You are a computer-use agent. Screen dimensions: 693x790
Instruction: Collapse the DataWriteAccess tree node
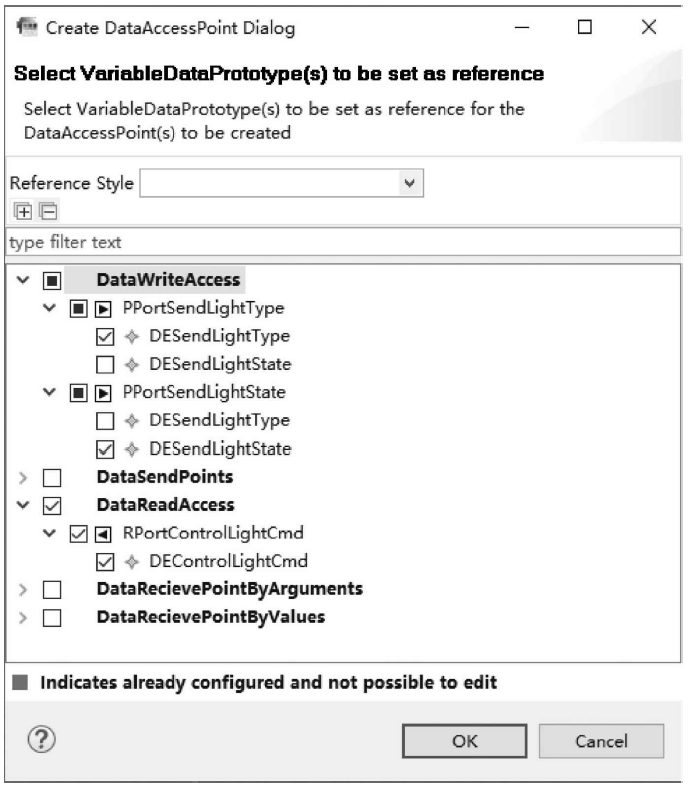[x=23, y=280]
